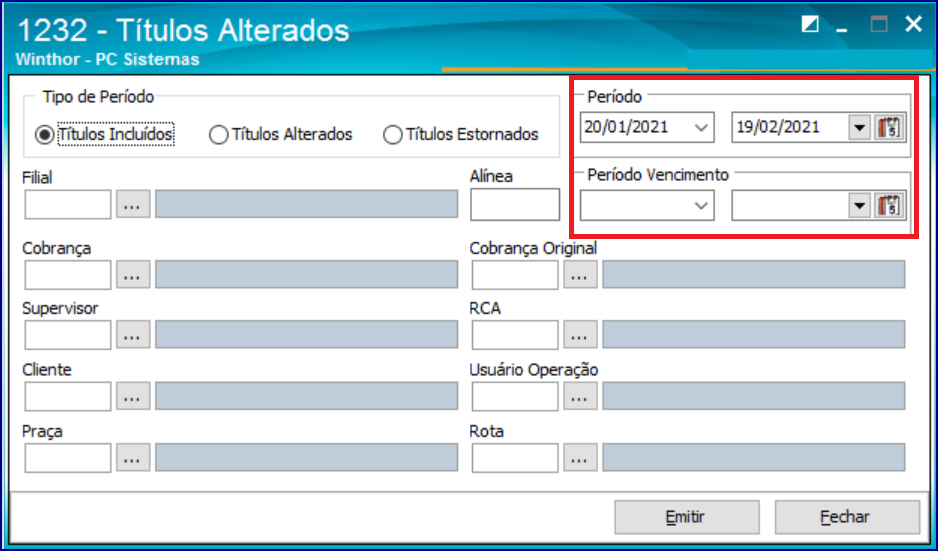Open the Cobrança lookup ellipsis button
938x551 pixels.
coord(133,275)
